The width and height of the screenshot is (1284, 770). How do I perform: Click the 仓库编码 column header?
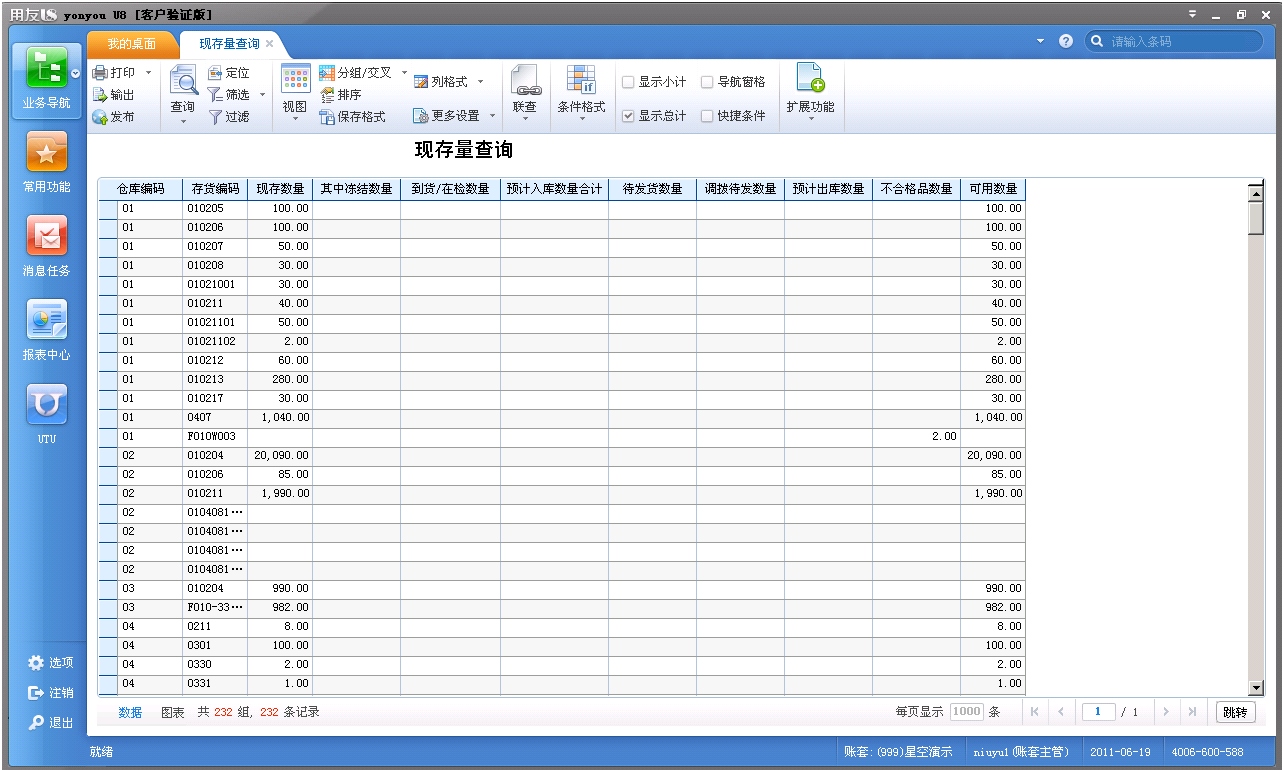[x=140, y=189]
